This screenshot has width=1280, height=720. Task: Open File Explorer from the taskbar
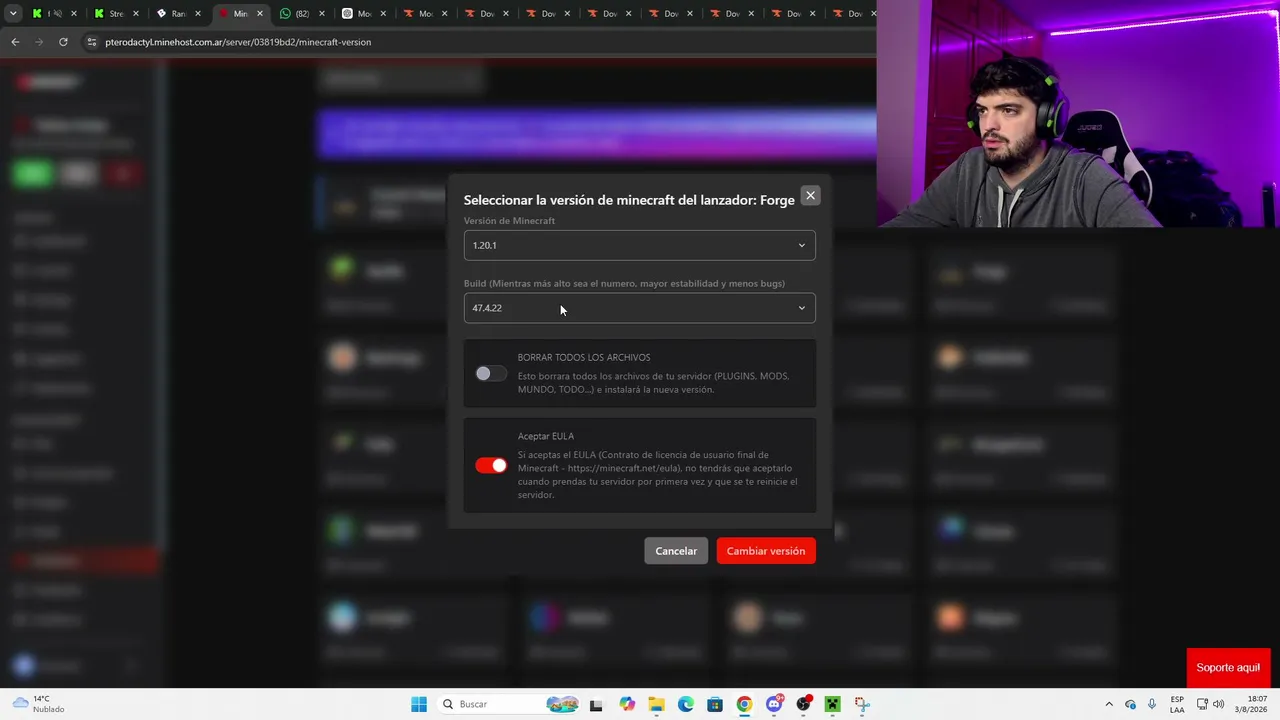tap(656, 704)
